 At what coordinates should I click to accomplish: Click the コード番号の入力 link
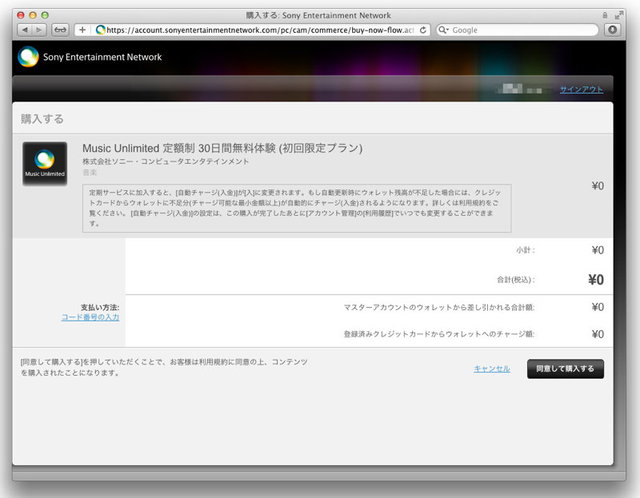click(90, 317)
